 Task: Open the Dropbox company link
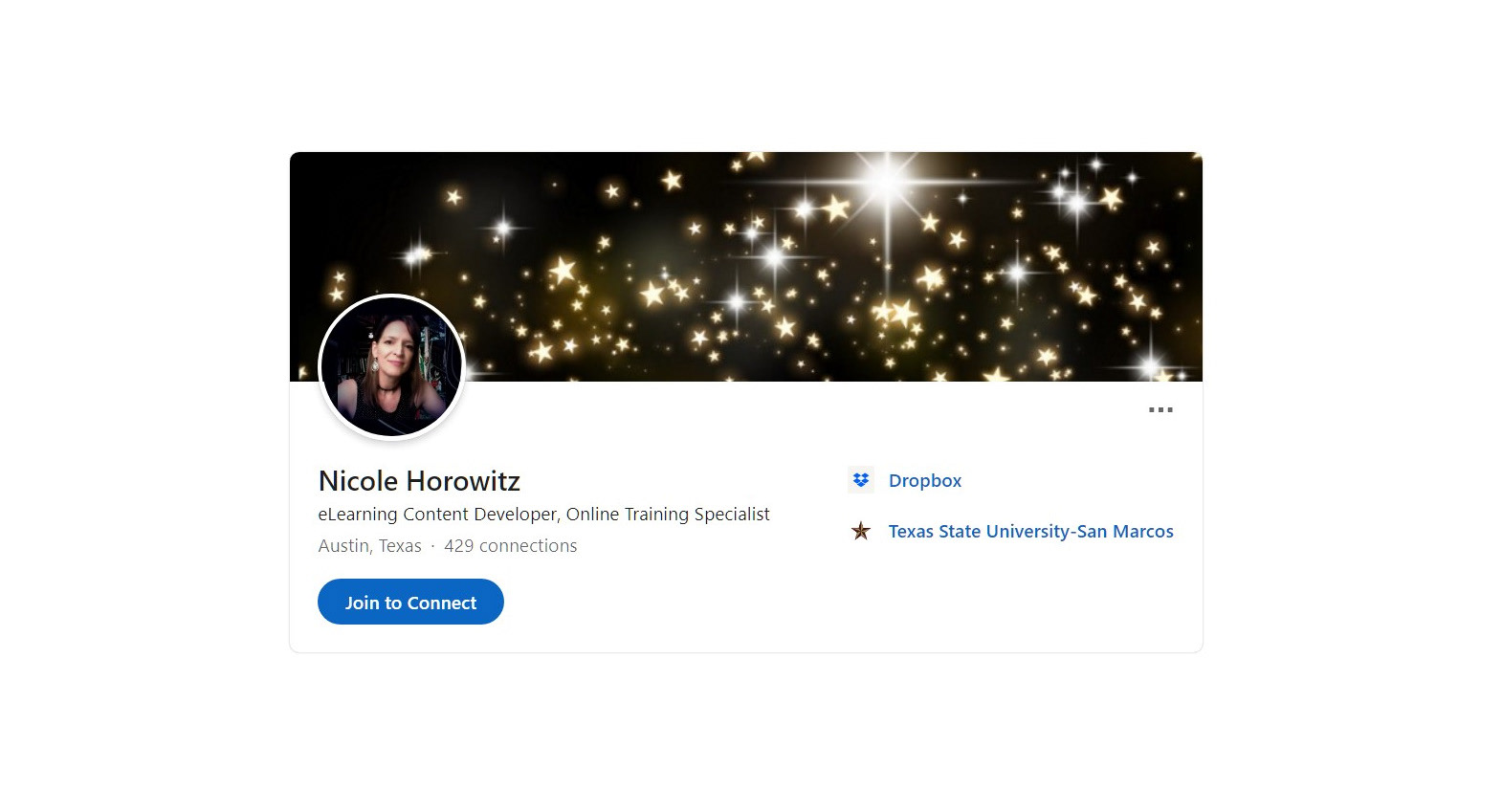[925, 481]
